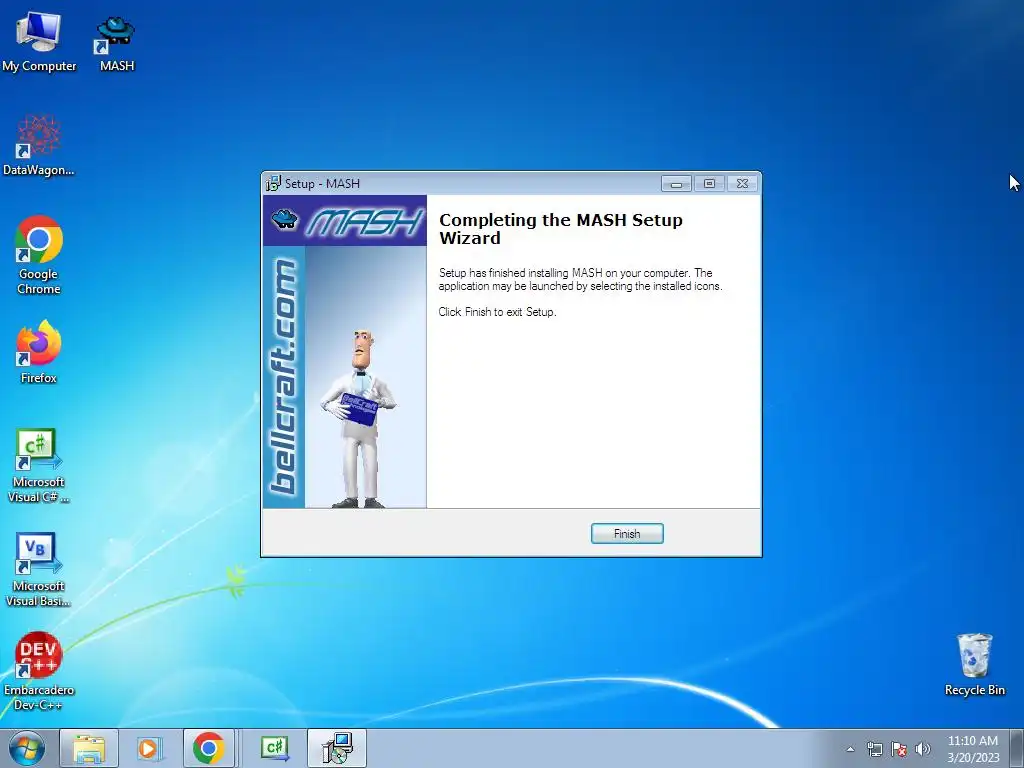This screenshot has height=768, width=1024.
Task: Switch to Chrome in the taskbar
Action: point(208,748)
